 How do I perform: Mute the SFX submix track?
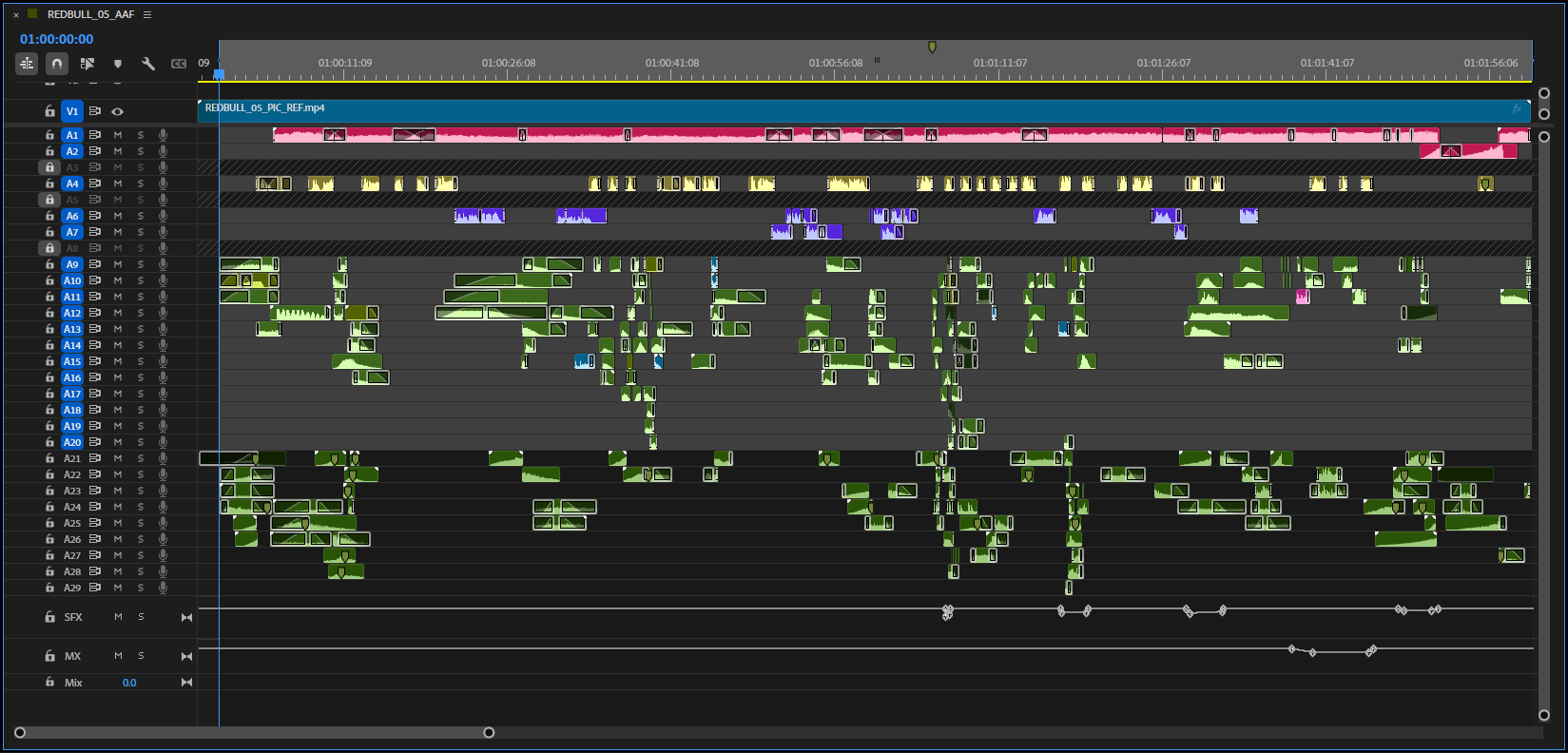[x=118, y=617]
